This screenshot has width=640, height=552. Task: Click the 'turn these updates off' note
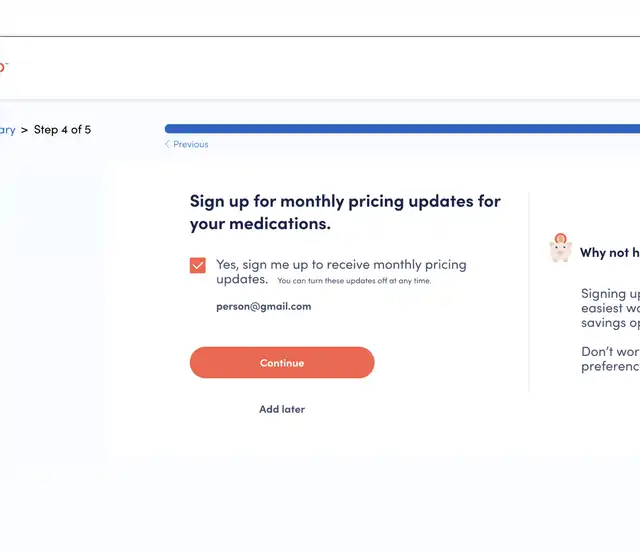point(354,281)
